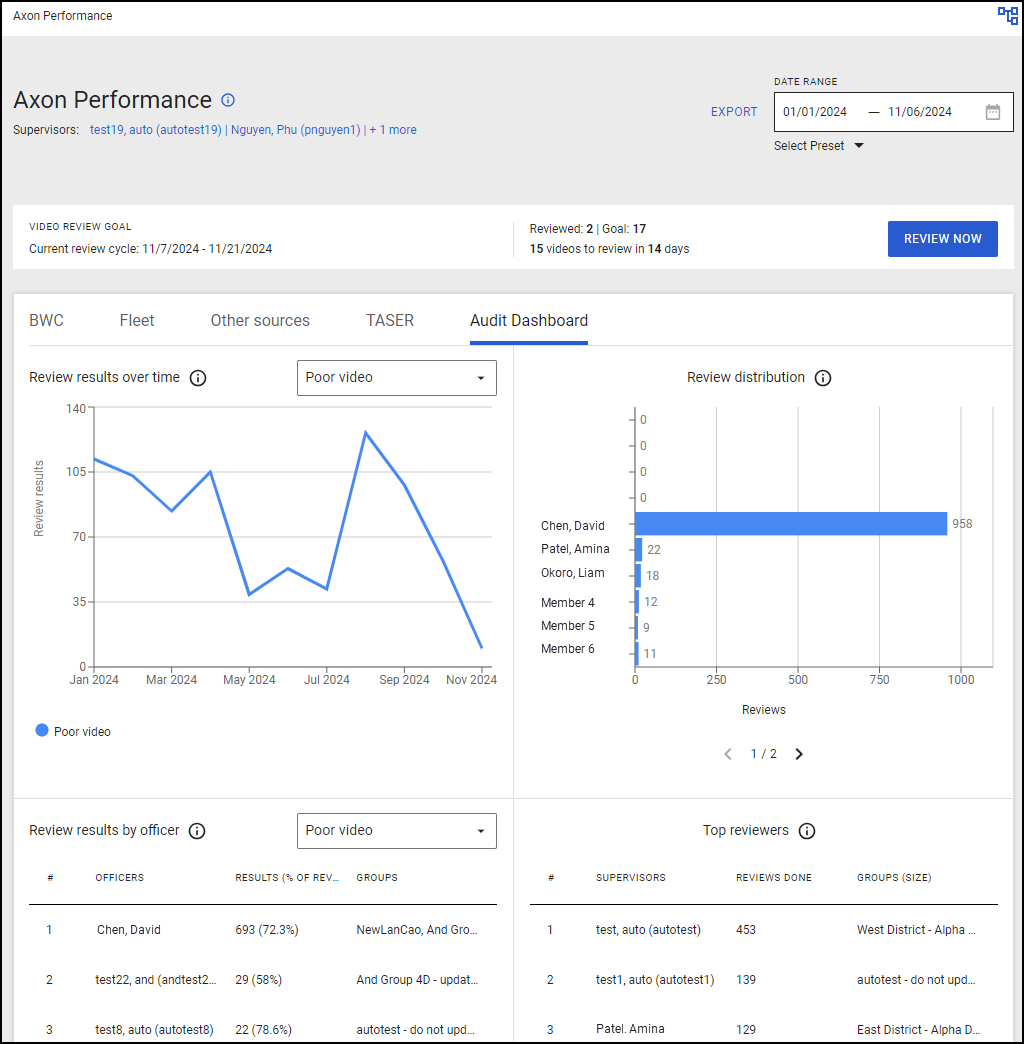Viewport: 1024px width, 1044px height.
Task: Click the info icon next to Review results over time
Action: point(197,378)
